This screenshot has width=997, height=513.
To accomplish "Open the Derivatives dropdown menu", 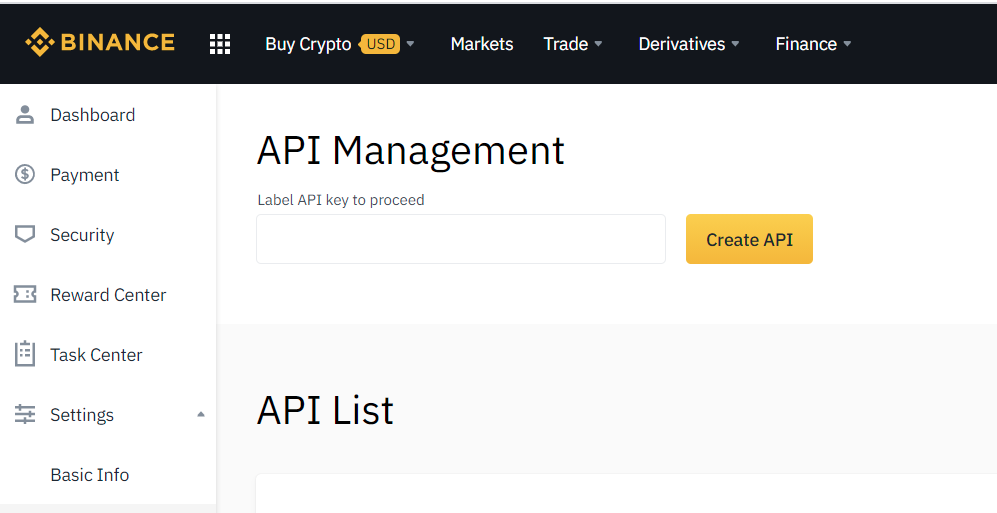I will 689,44.
